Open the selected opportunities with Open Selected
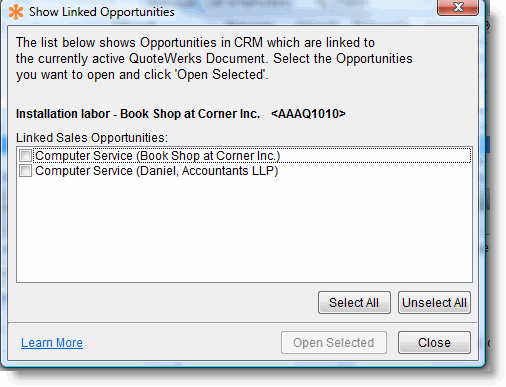 tap(334, 343)
